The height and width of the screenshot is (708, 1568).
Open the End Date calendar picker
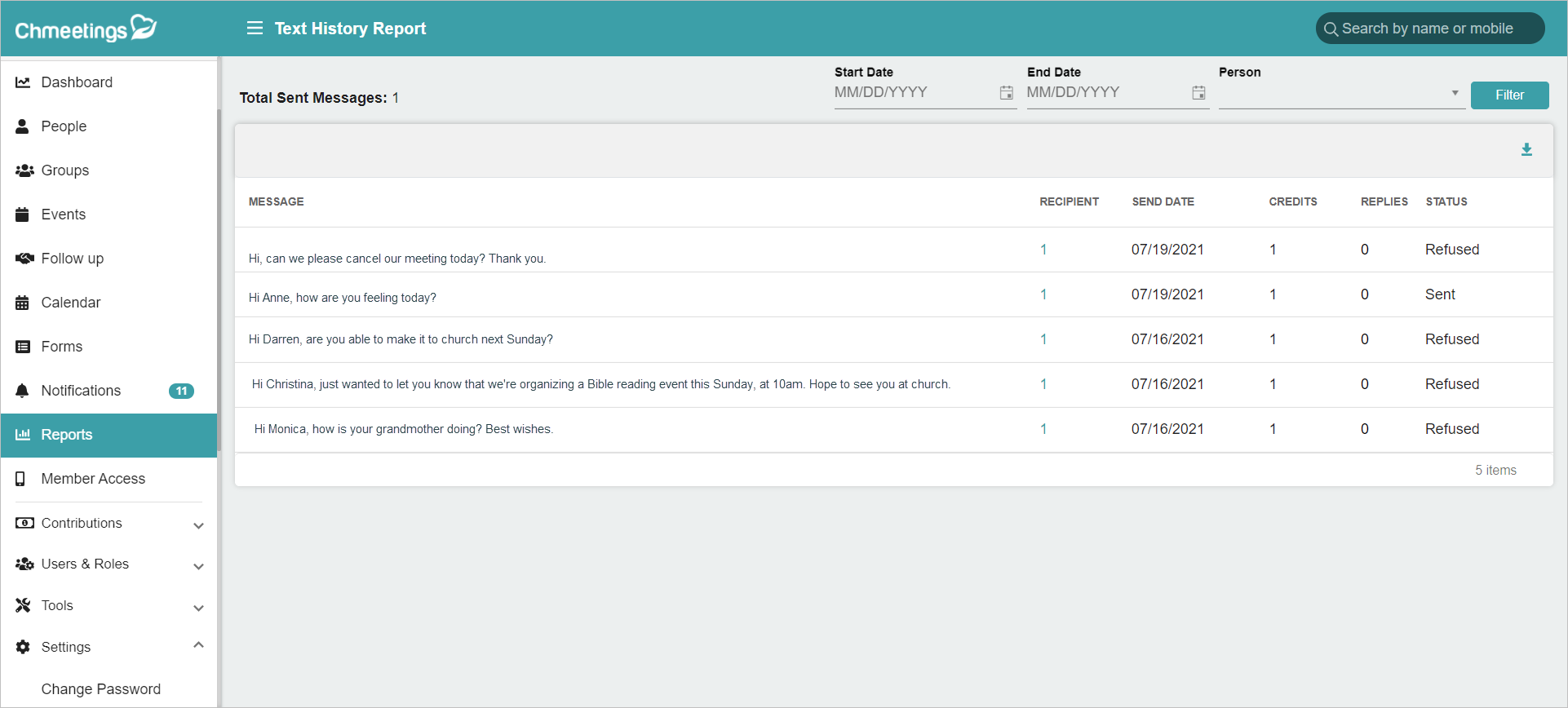[1198, 93]
